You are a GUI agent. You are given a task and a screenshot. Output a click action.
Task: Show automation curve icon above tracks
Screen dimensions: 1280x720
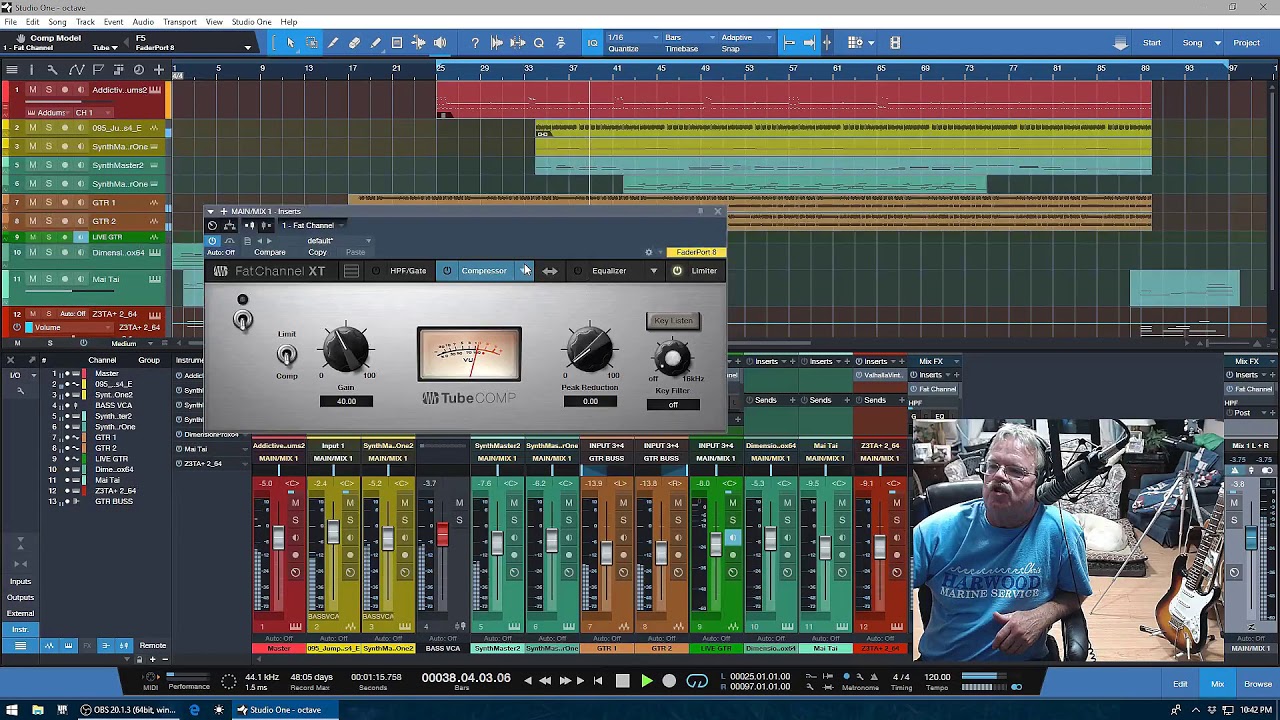(x=75, y=69)
